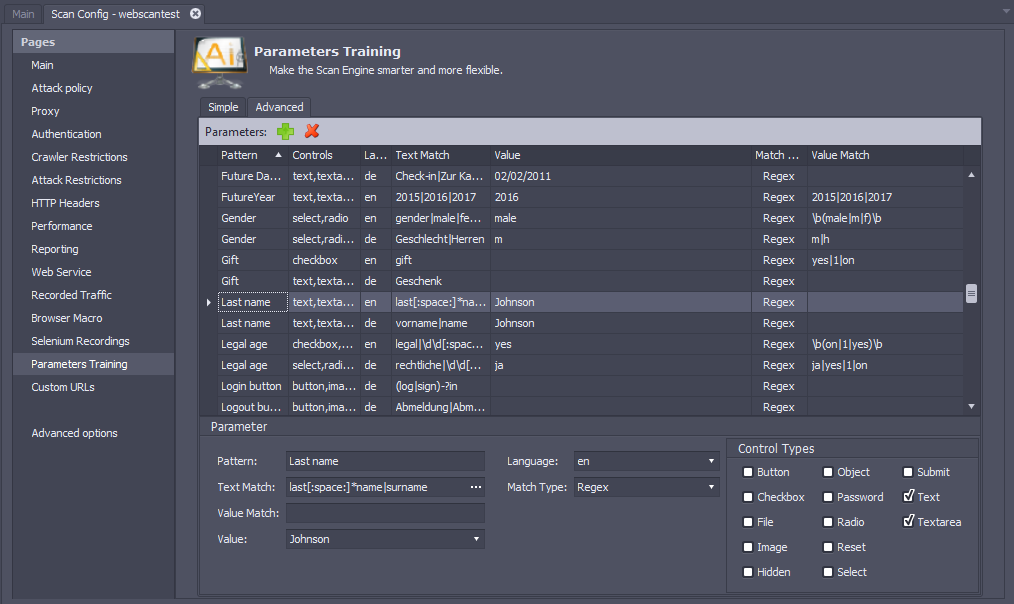Image resolution: width=1014 pixels, height=604 pixels.
Task: Uncheck the Text control type
Action: (x=908, y=496)
